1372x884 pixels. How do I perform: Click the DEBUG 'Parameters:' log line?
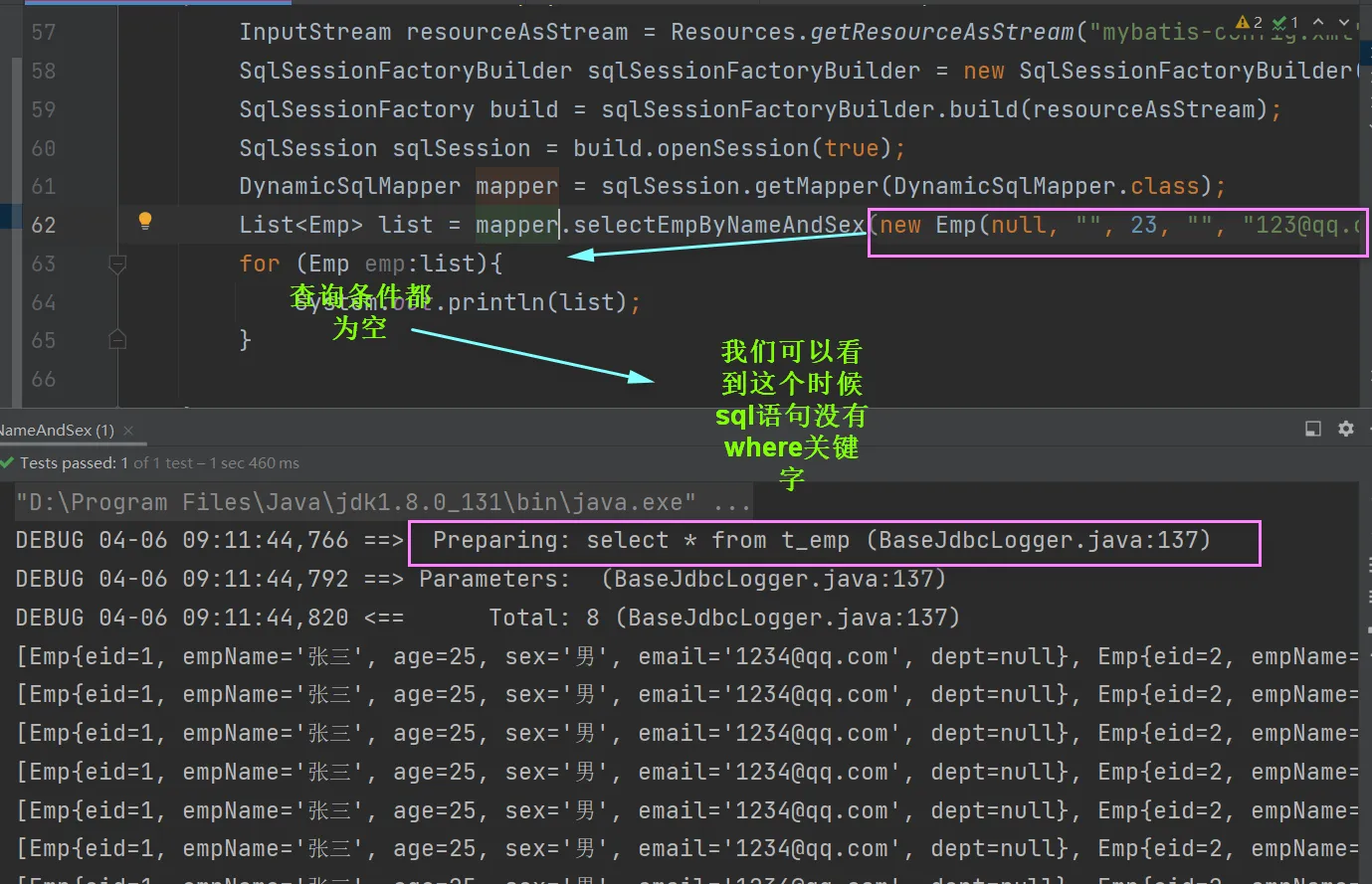pyautogui.click(x=481, y=579)
